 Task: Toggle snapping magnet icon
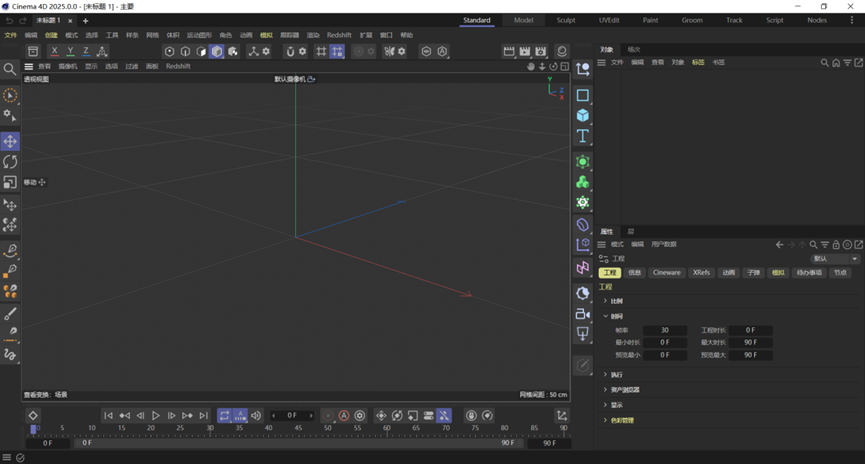(290, 51)
